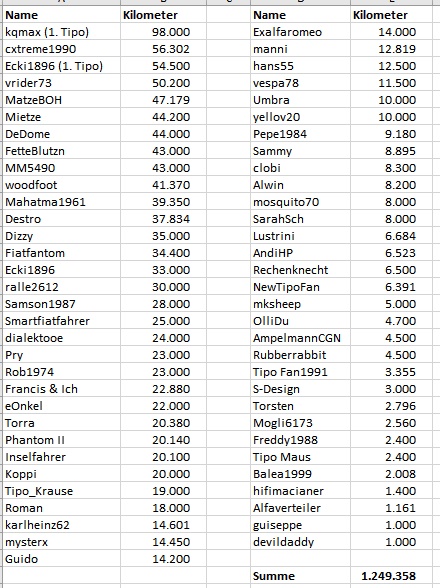This screenshot has height=588, width=440.
Task: Select the Exalfaromeo name cell
Action: tap(300, 32)
